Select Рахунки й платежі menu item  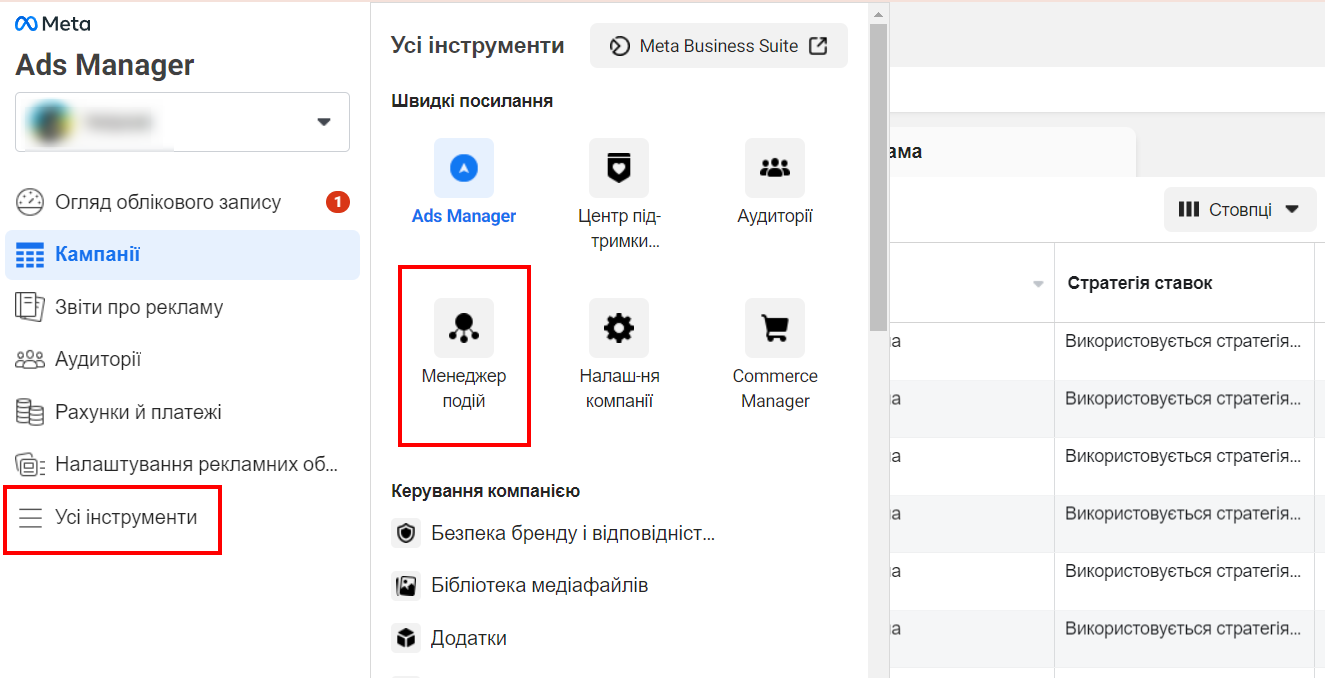[x=182, y=412]
